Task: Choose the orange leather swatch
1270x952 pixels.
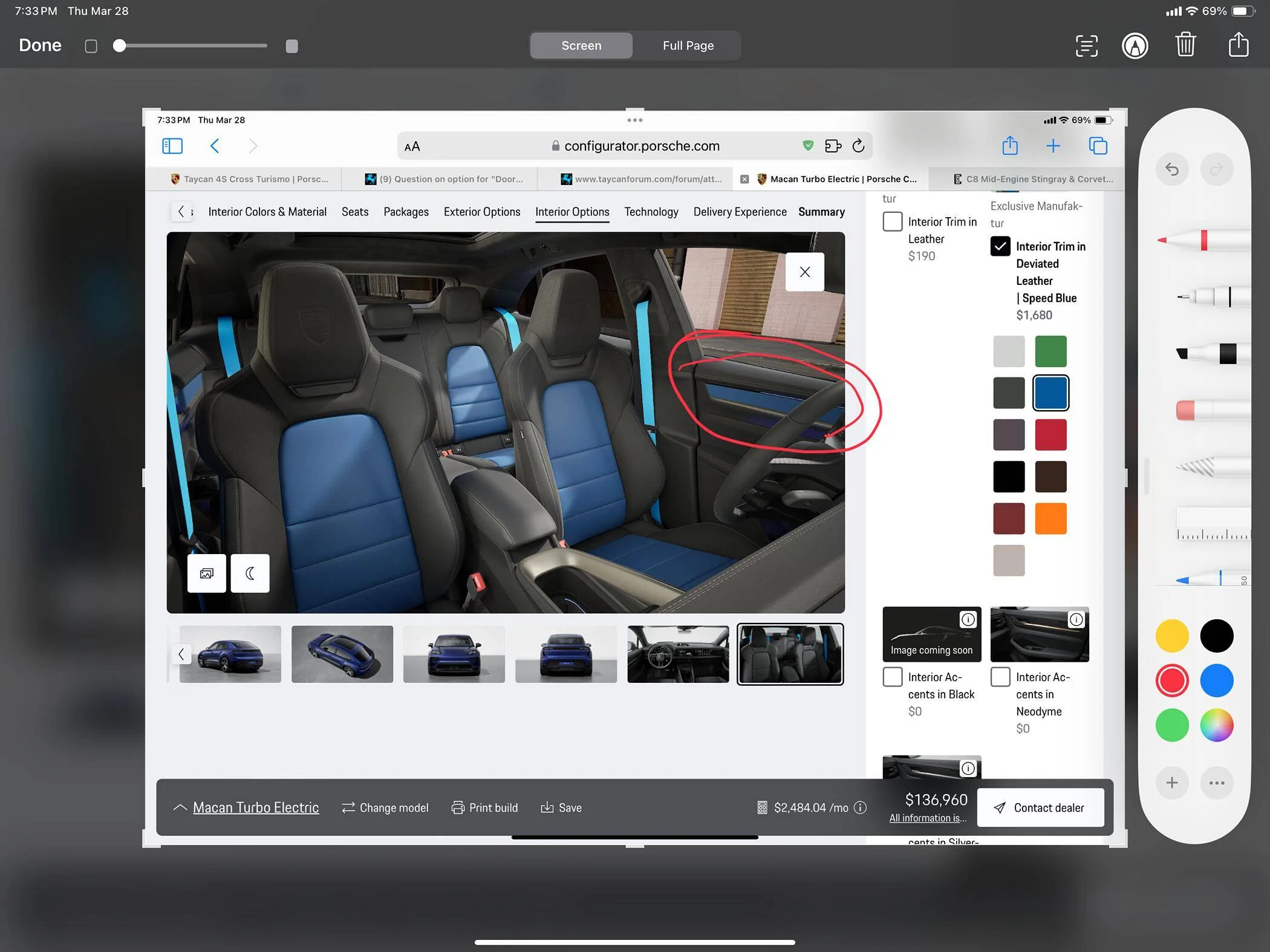Action: coord(1050,518)
